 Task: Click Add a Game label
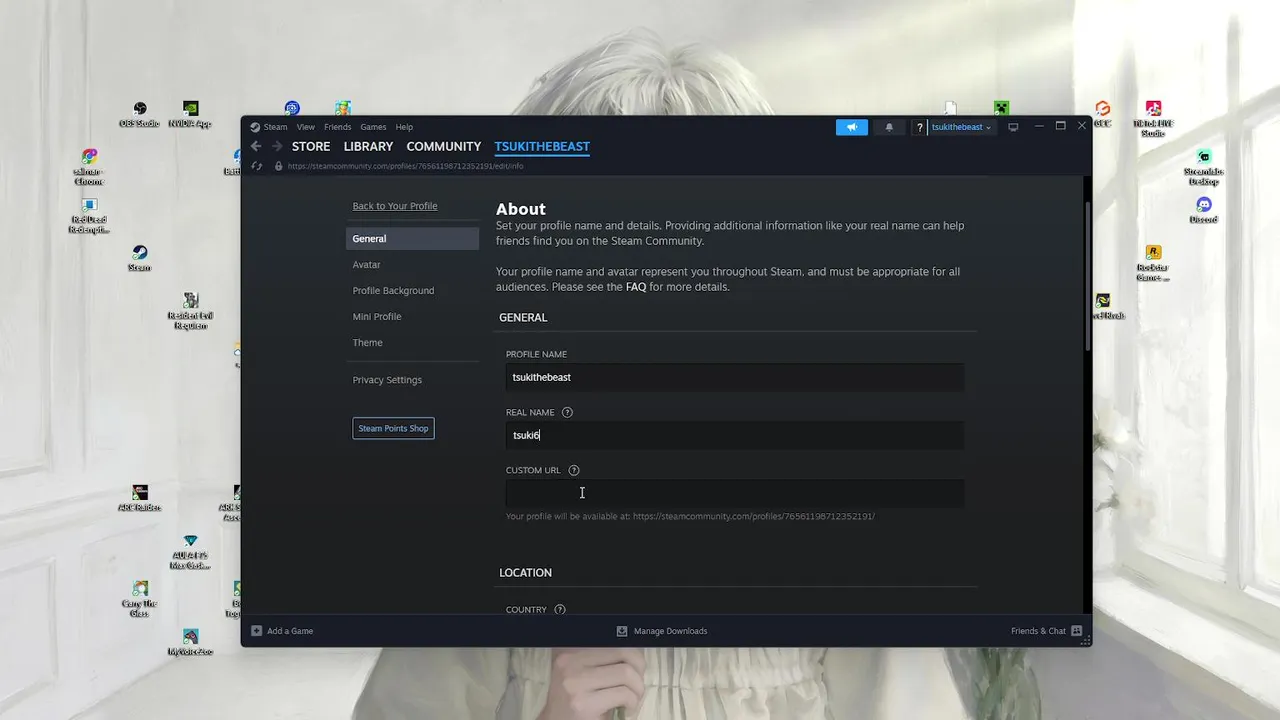290,631
